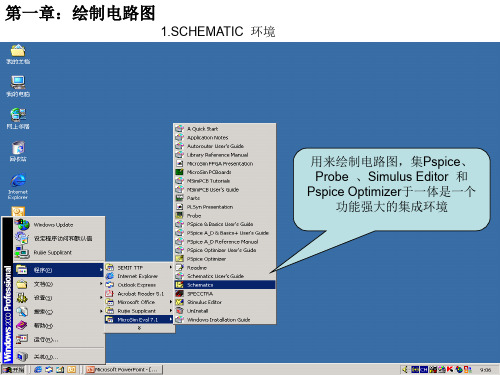The width and height of the screenshot is (500, 375).
Task: Open PSpice Optimizer User's Guide
Action: coord(225,250)
